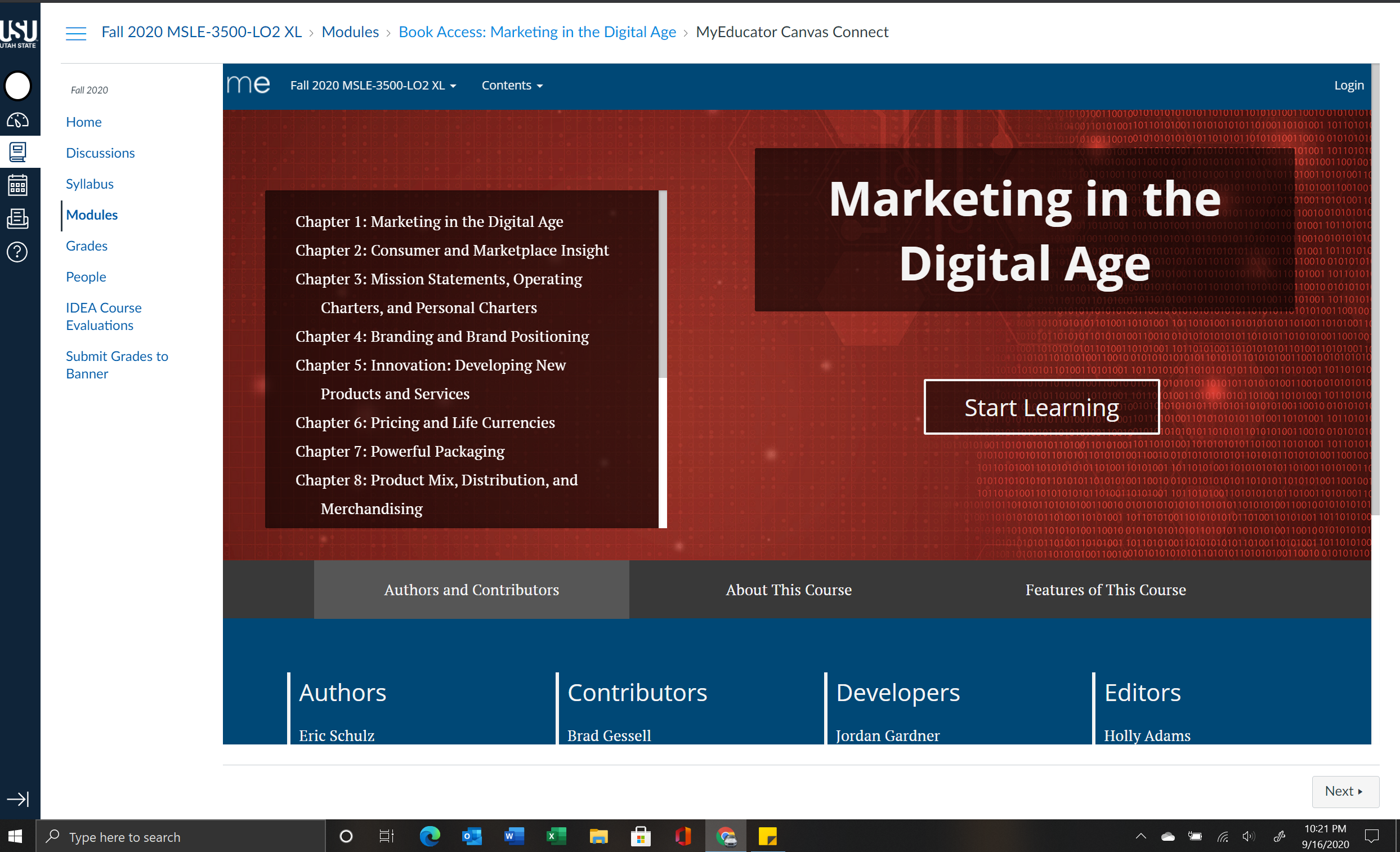Image resolution: width=1400 pixels, height=852 pixels.
Task: Click Type here to search box
Action: pos(182,837)
